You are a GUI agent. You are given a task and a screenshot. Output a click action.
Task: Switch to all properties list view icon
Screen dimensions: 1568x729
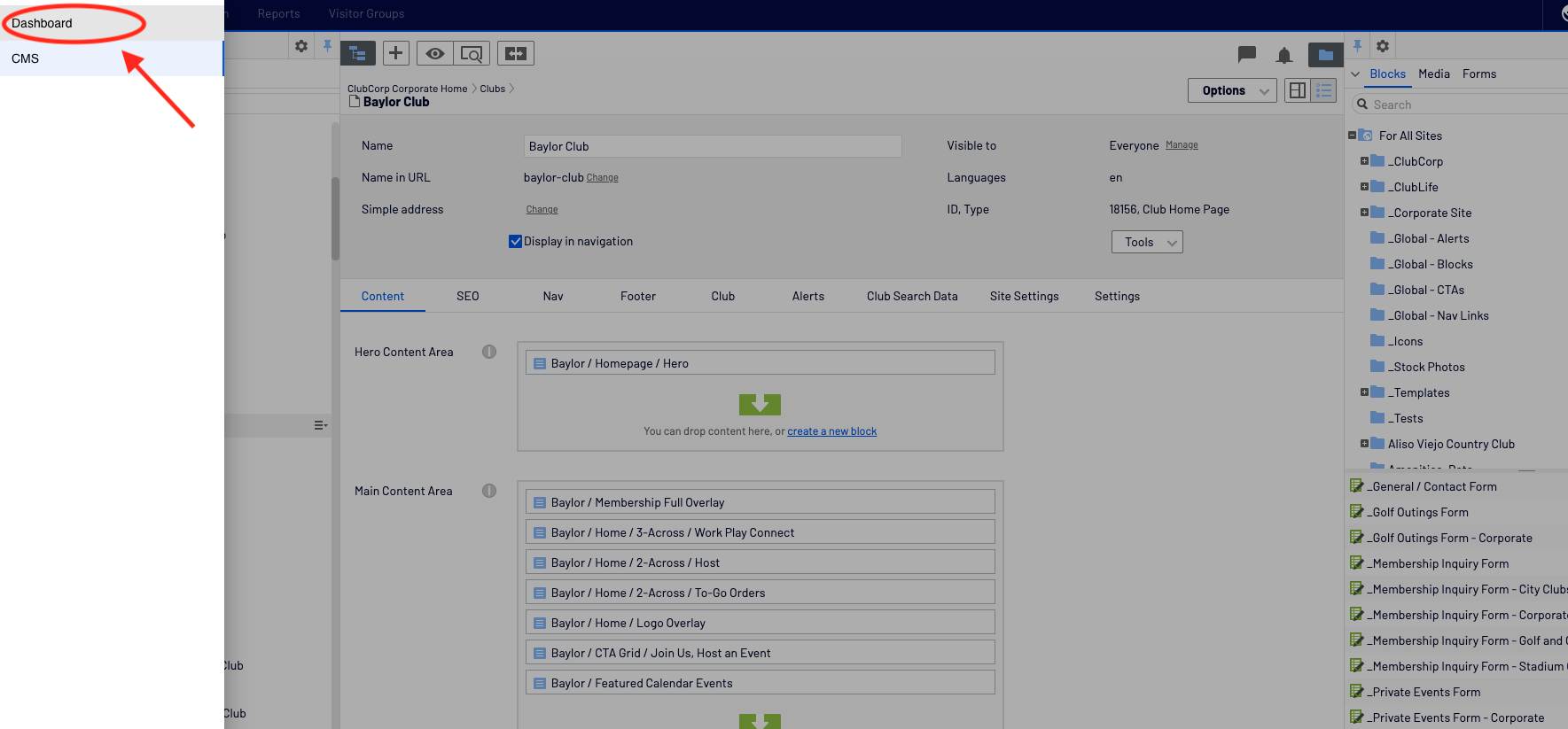(x=1324, y=90)
